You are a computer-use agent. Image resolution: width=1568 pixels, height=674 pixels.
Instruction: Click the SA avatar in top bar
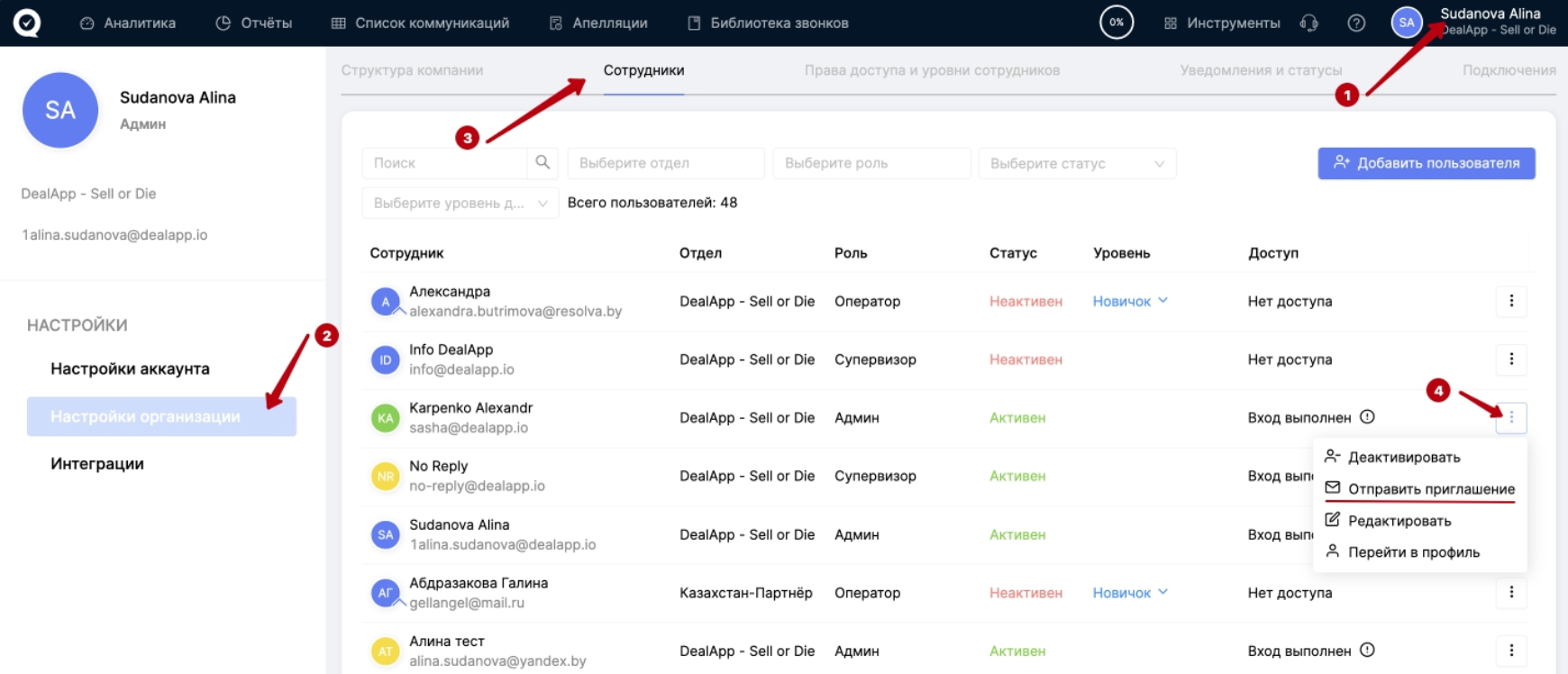click(1407, 23)
